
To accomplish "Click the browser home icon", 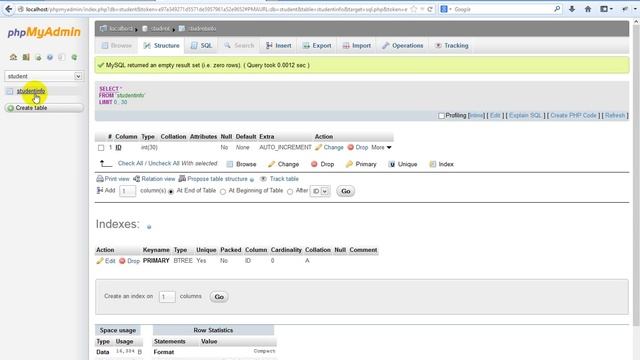I will 588,9.
